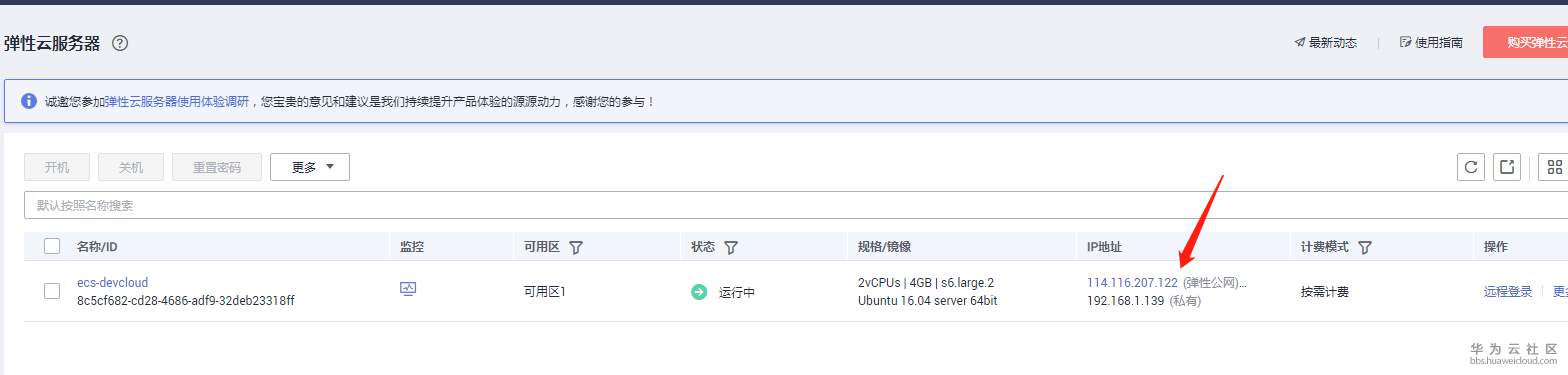Viewport: 1568px width, 375px height.
Task: Click the refresh list icon
Action: point(1470,167)
